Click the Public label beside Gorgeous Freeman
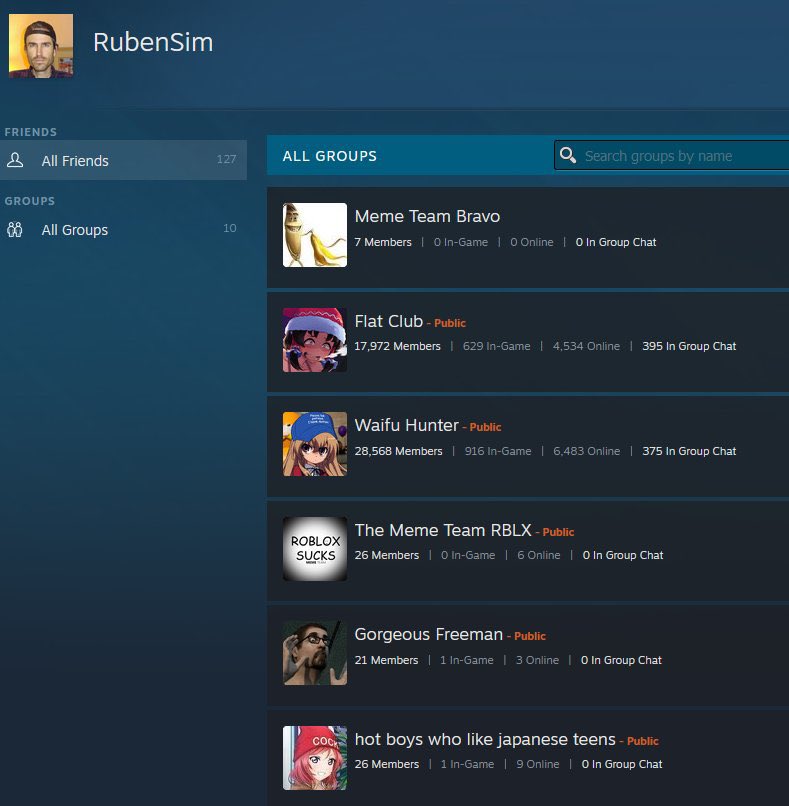This screenshot has width=789, height=806. click(530, 636)
